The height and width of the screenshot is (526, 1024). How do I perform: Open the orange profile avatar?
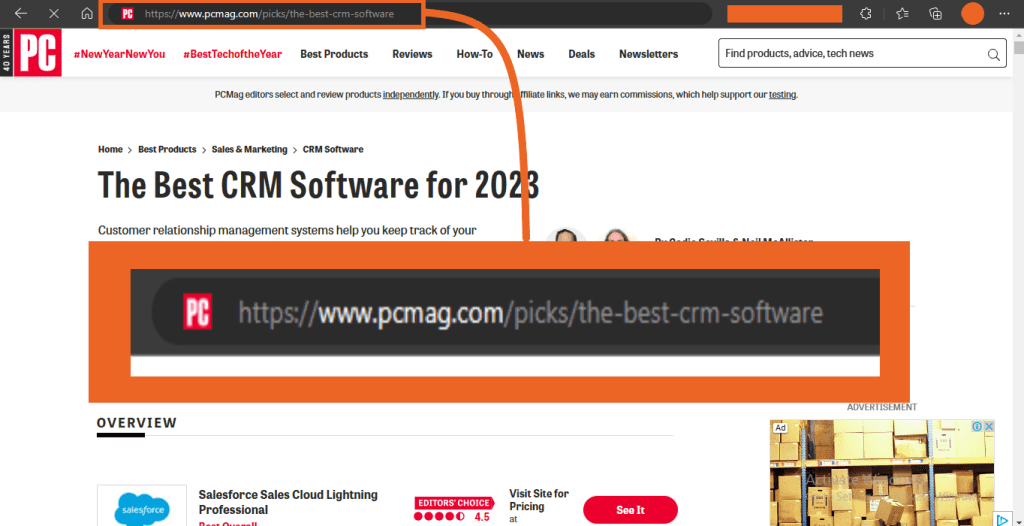tap(972, 14)
